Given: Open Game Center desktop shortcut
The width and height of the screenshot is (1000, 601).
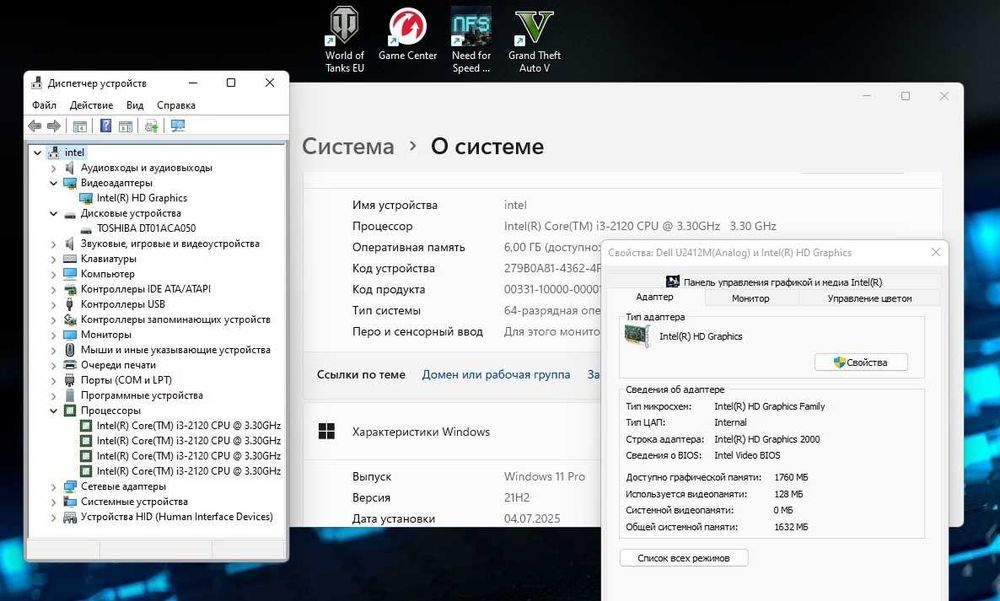Looking at the screenshot, I should coord(408,34).
